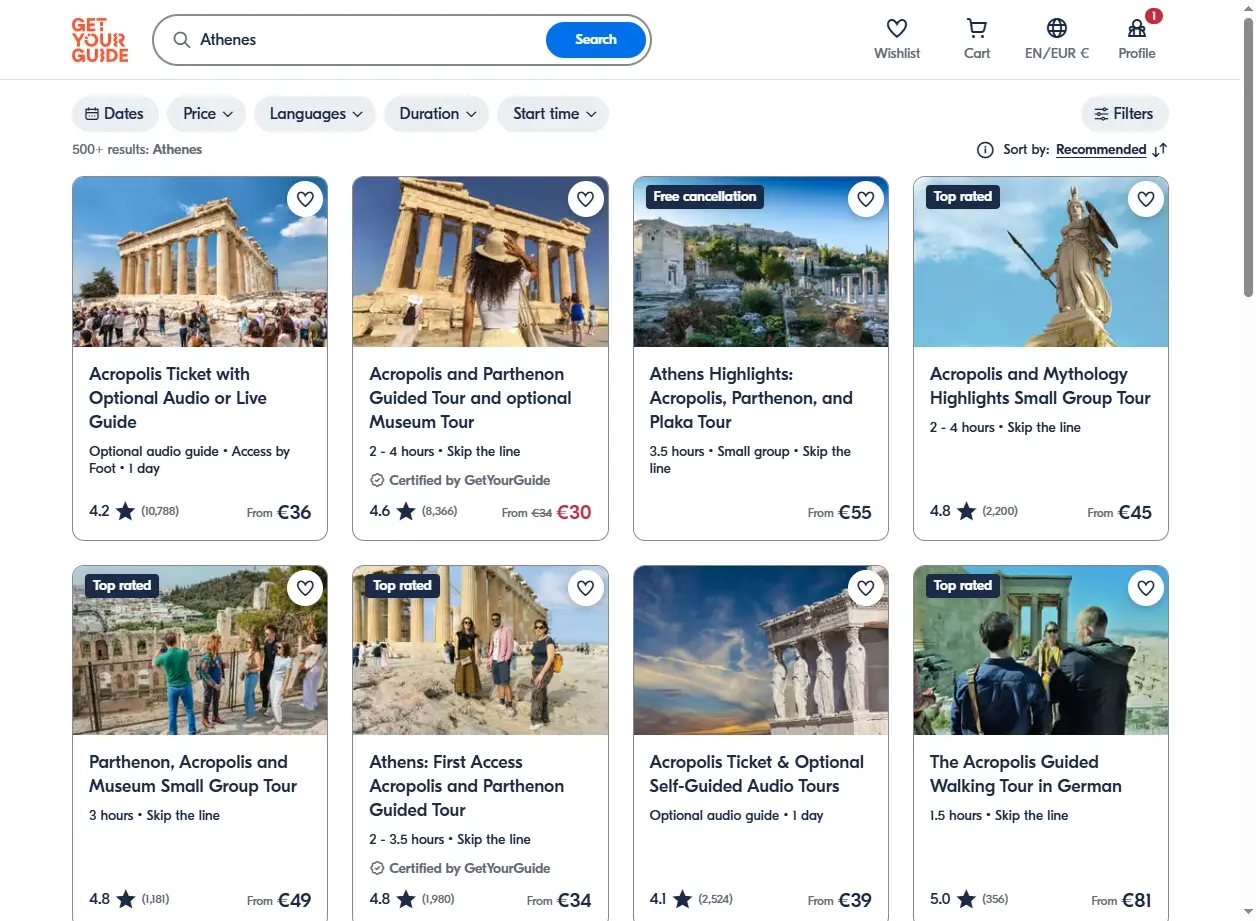Open the EN/EUR € globe icon
1256x921 pixels.
click(x=1057, y=28)
